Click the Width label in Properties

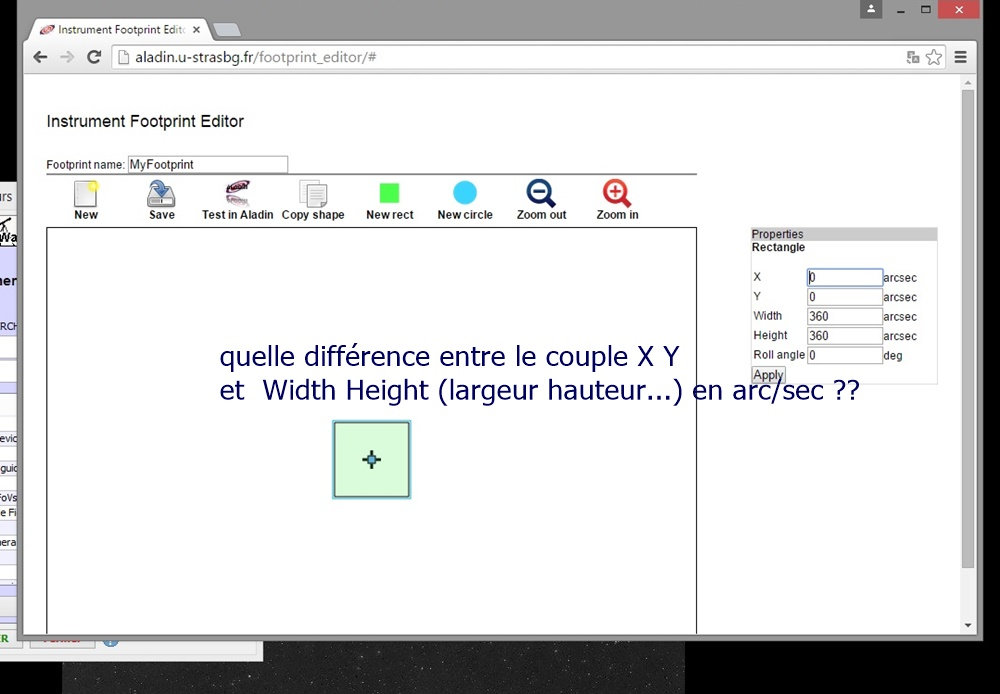coord(767,316)
